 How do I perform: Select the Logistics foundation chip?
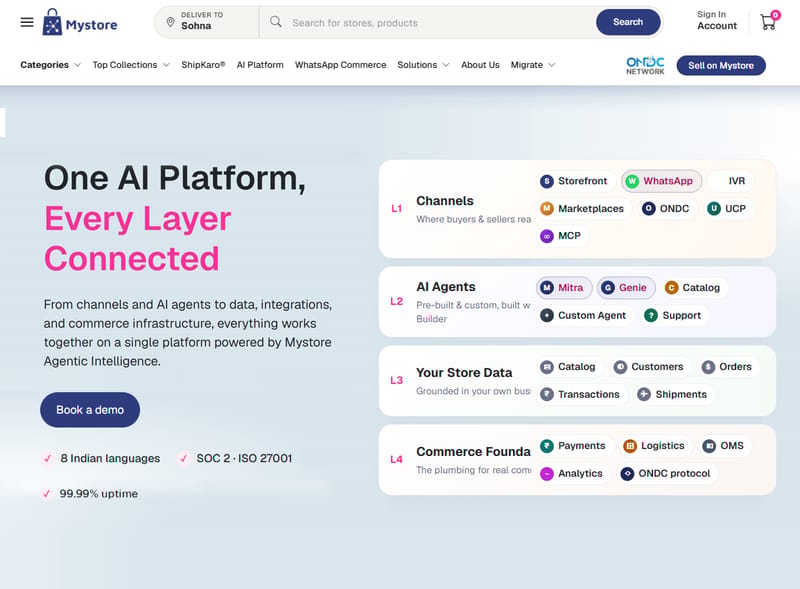pos(655,446)
